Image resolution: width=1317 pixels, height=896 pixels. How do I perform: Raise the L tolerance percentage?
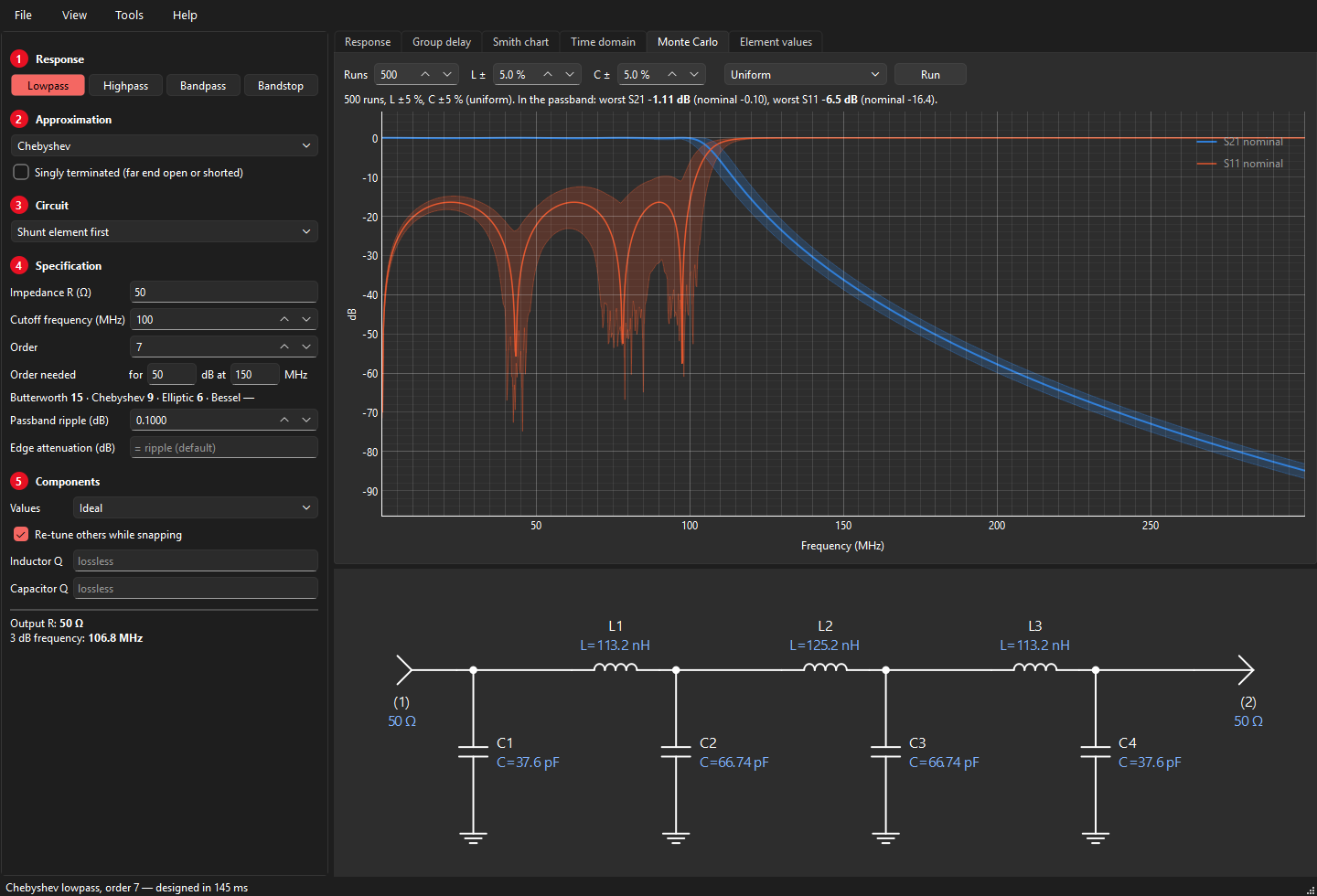548,74
